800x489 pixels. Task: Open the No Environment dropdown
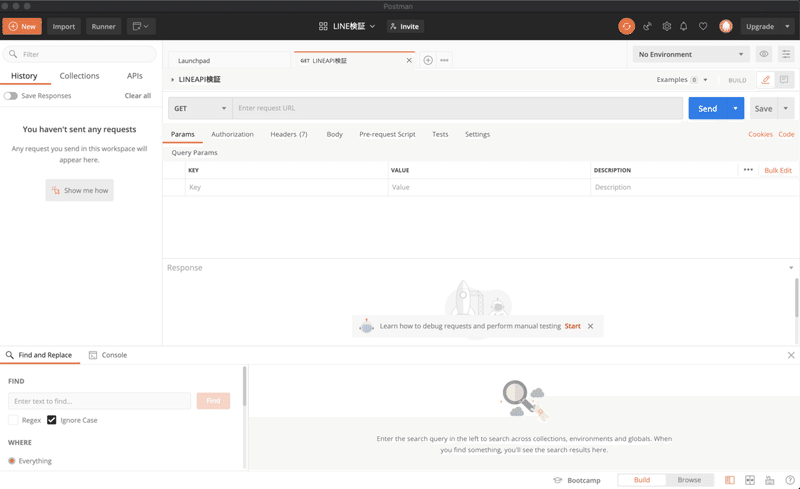tap(691, 54)
